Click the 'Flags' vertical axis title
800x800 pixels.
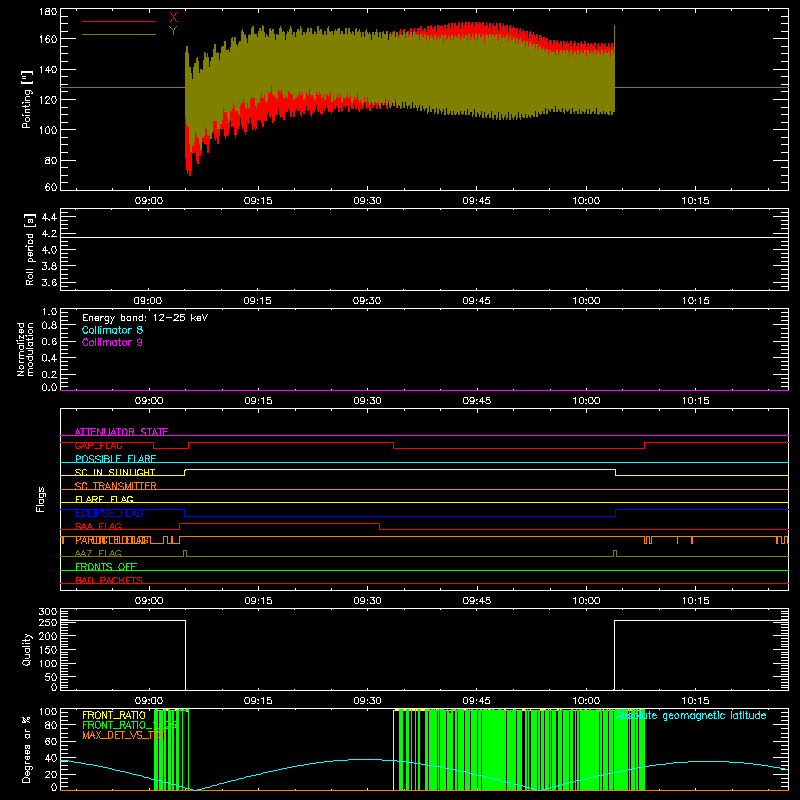(41, 499)
